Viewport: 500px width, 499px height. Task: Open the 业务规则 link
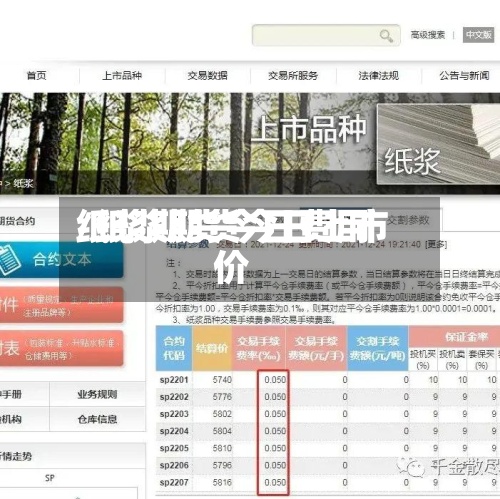97,394
